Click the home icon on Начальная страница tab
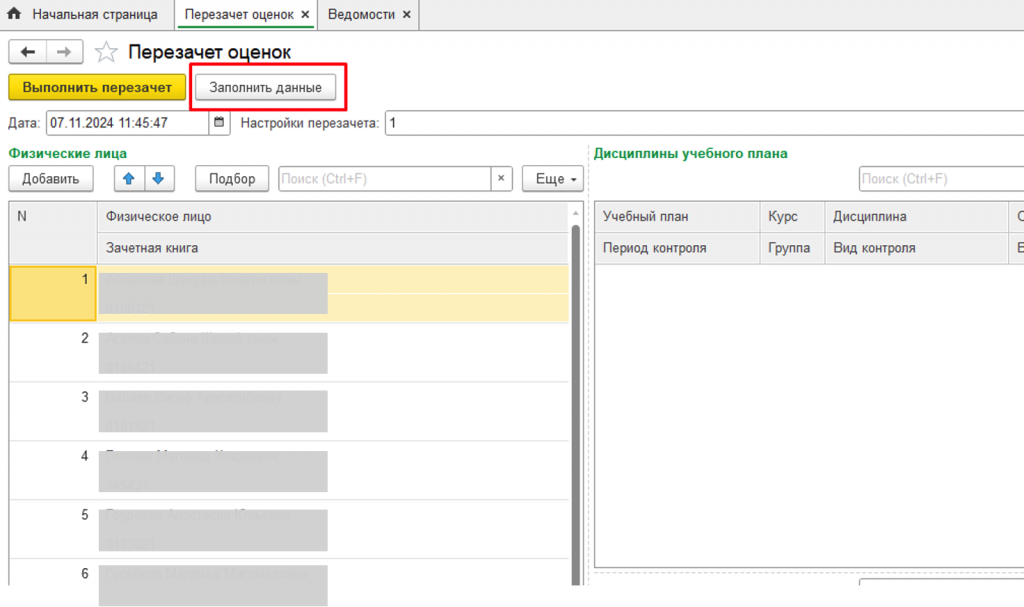This screenshot has height=607, width=1024. 14,15
